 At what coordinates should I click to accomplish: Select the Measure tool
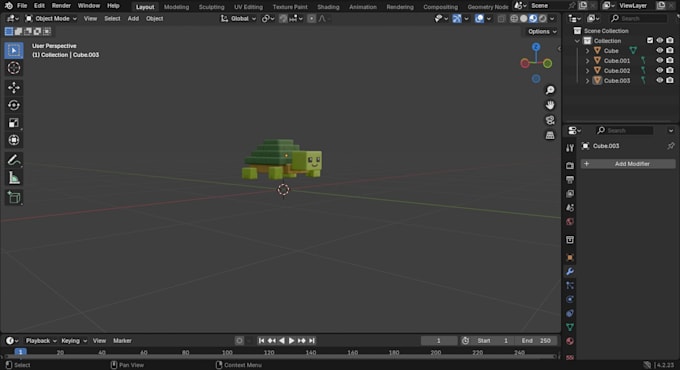click(14, 178)
